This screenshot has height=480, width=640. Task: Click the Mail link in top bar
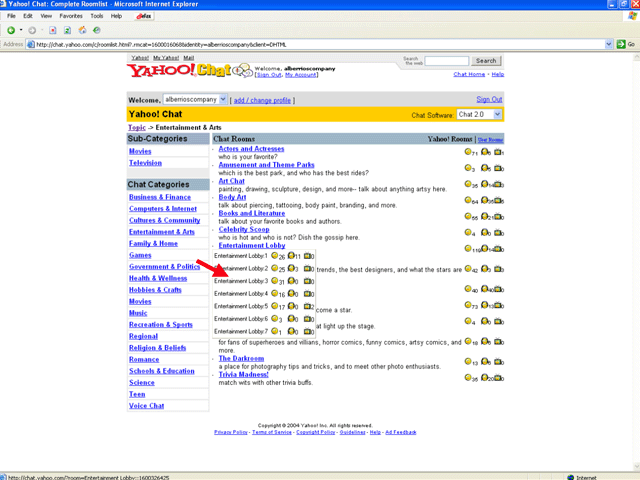(x=189, y=58)
